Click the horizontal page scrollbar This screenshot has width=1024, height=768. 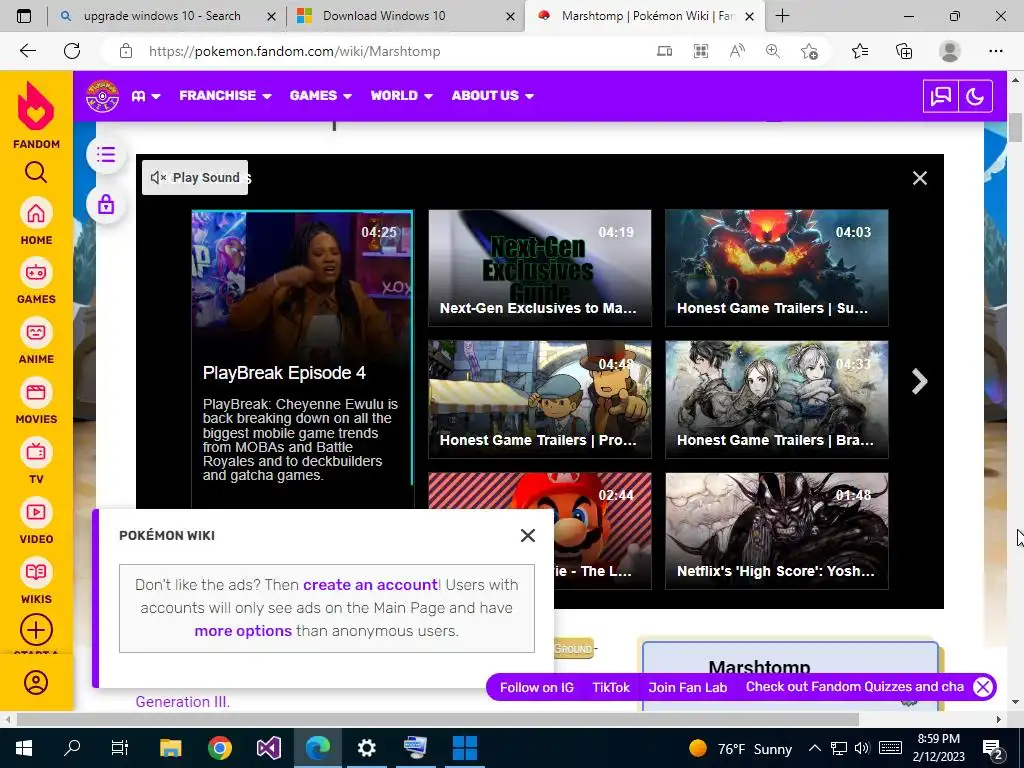click(x=438, y=720)
